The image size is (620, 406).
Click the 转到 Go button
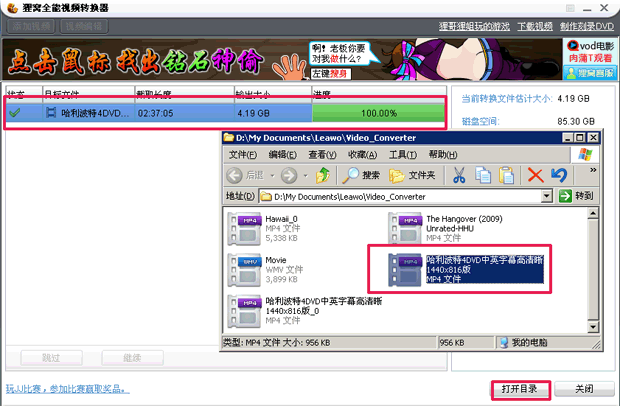coord(576,196)
